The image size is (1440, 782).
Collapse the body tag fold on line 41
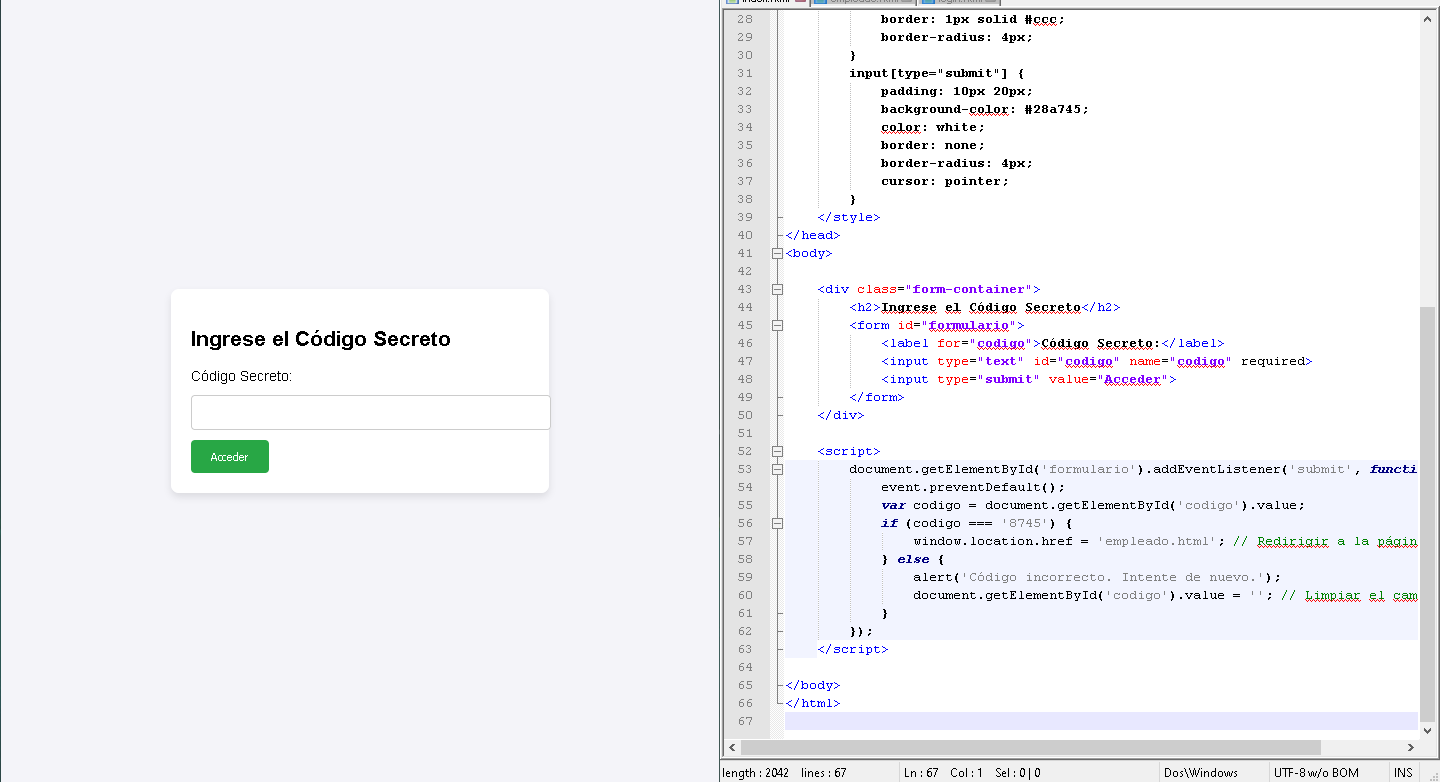pos(777,254)
